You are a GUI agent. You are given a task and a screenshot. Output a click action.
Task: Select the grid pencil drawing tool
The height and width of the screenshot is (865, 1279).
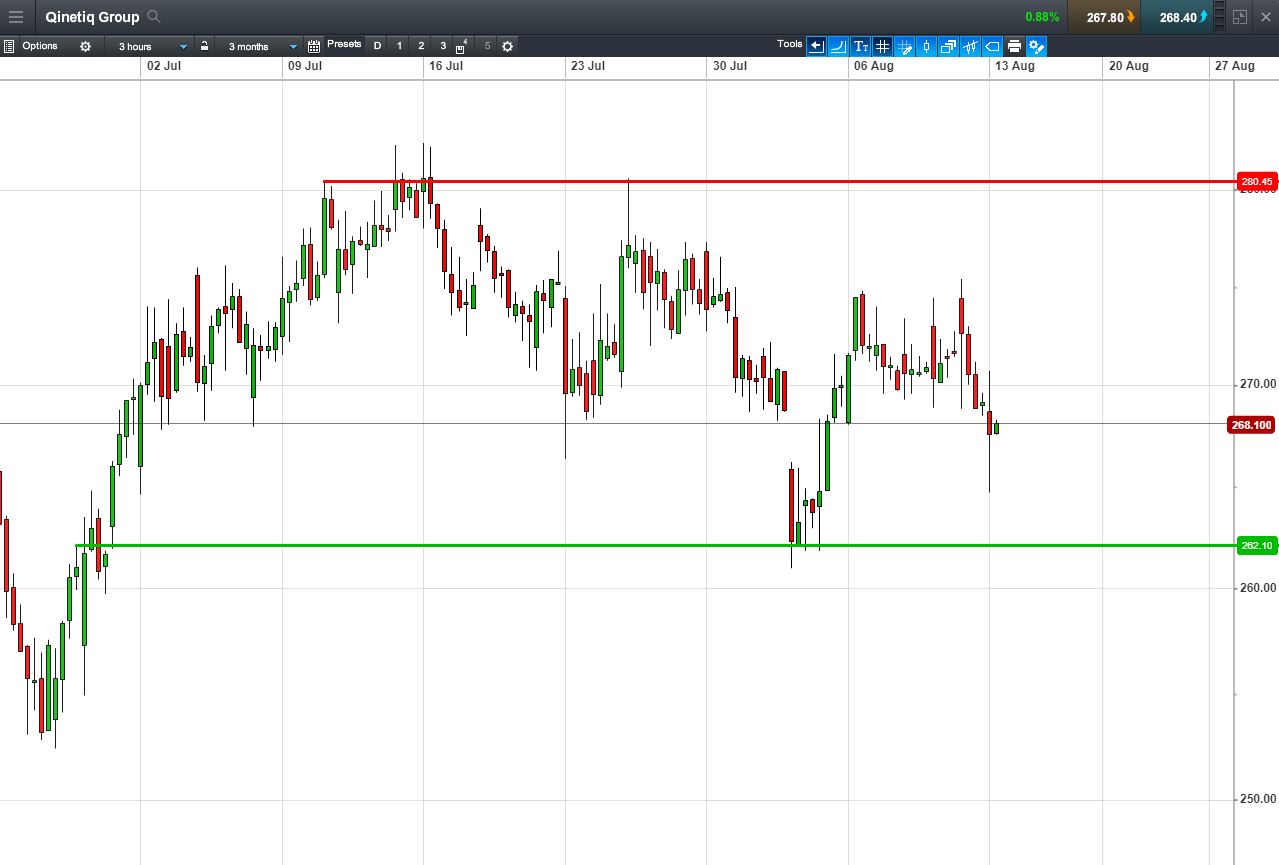pyautogui.click(x=904, y=46)
